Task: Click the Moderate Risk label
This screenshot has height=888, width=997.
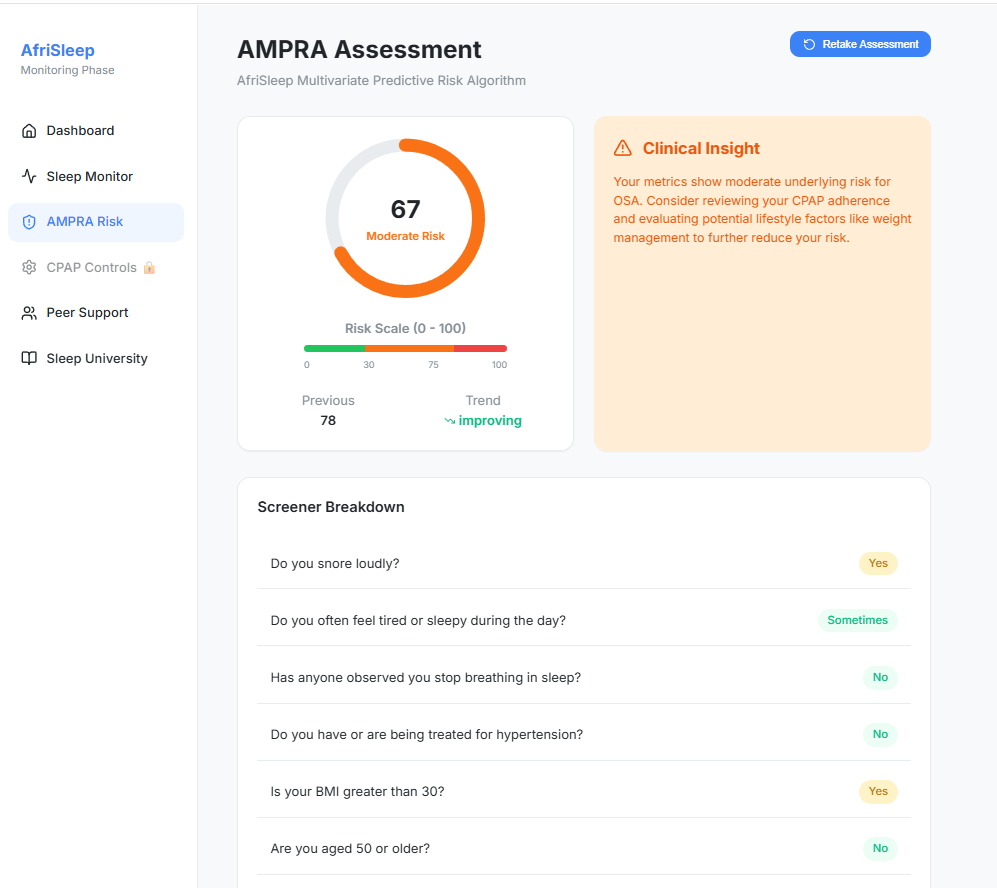Action: point(406,236)
